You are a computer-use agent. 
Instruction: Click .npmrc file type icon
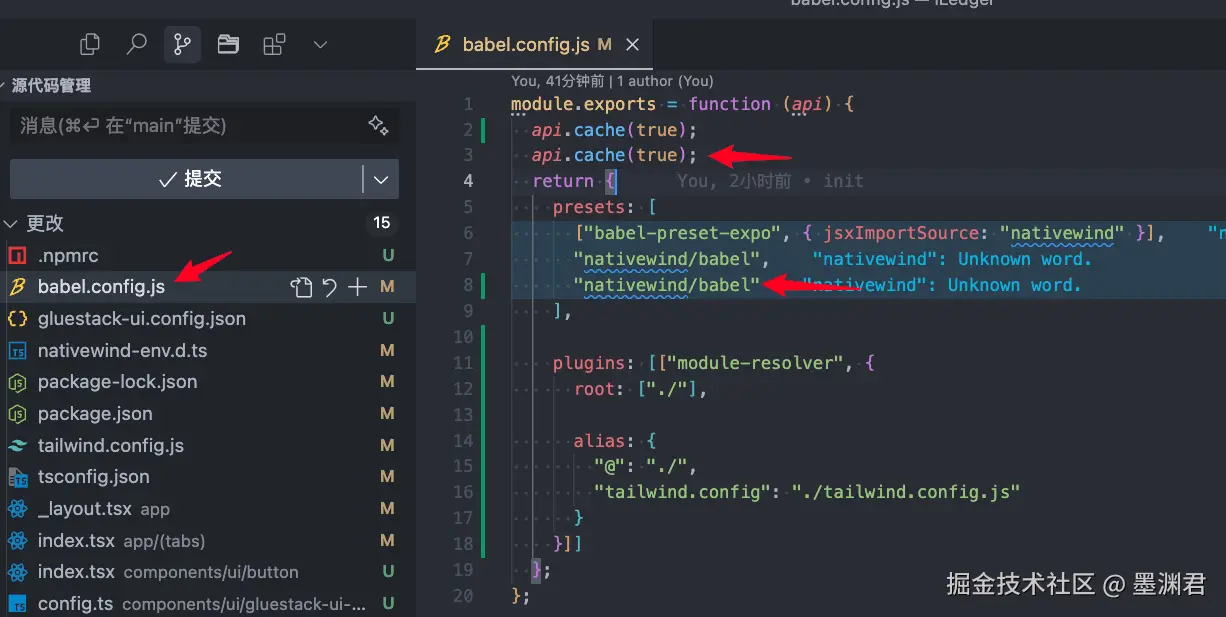click(x=17, y=255)
